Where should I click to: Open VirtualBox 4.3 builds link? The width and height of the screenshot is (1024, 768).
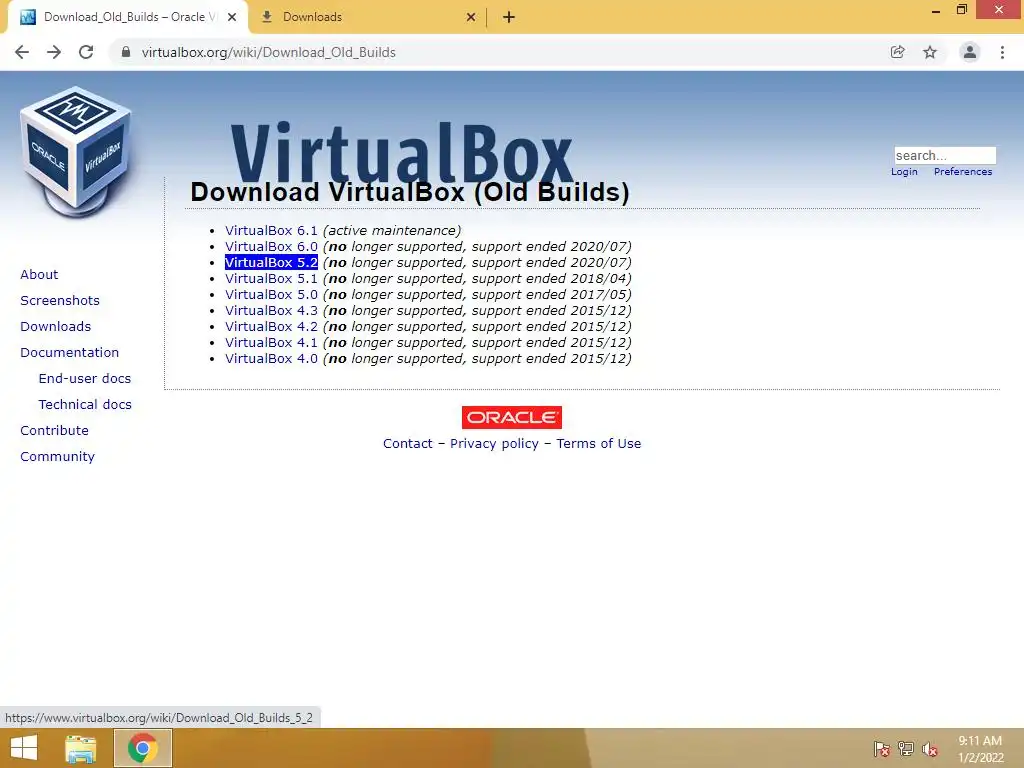click(x=271, y=311)
